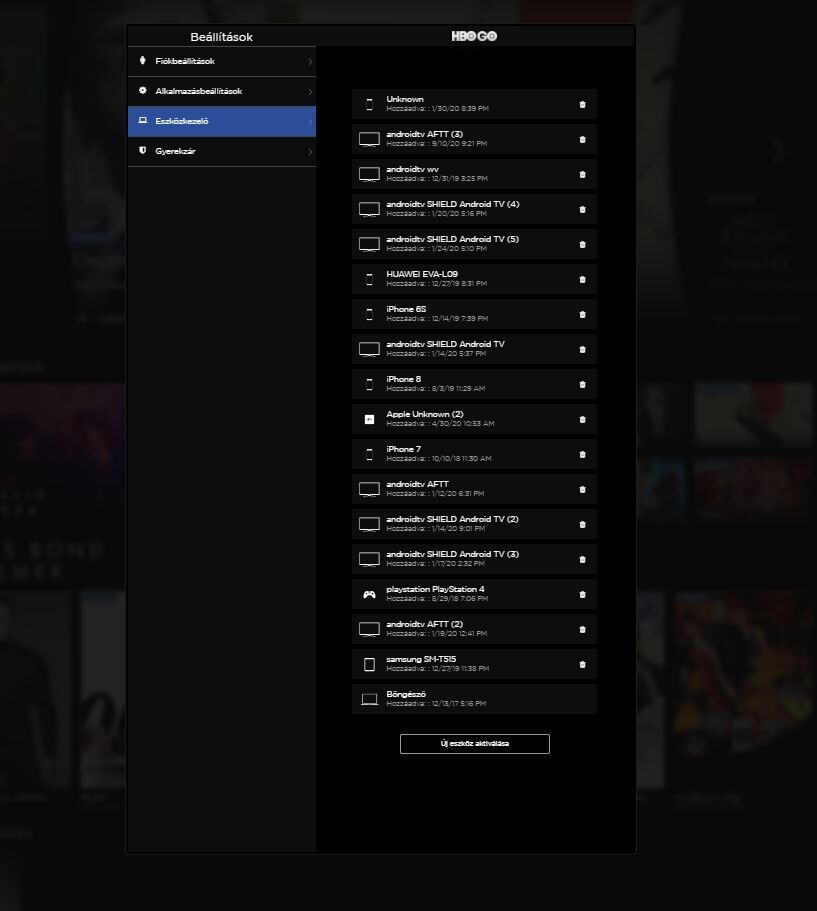Image resolution: width=817 pixels, height=911 pixels.
Task: Remove androidtv SHIELD Android TV (4) device
Action: [x=582, y=210]
